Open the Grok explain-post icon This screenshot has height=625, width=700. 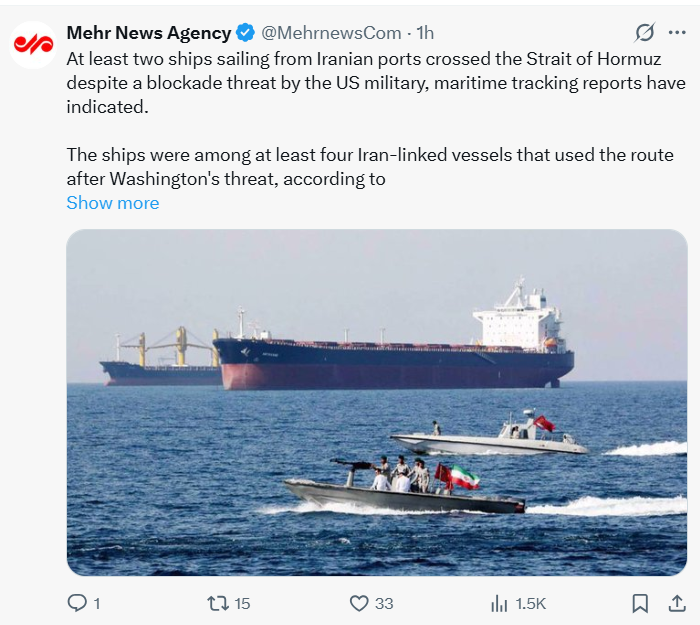(x=645, y=33)
